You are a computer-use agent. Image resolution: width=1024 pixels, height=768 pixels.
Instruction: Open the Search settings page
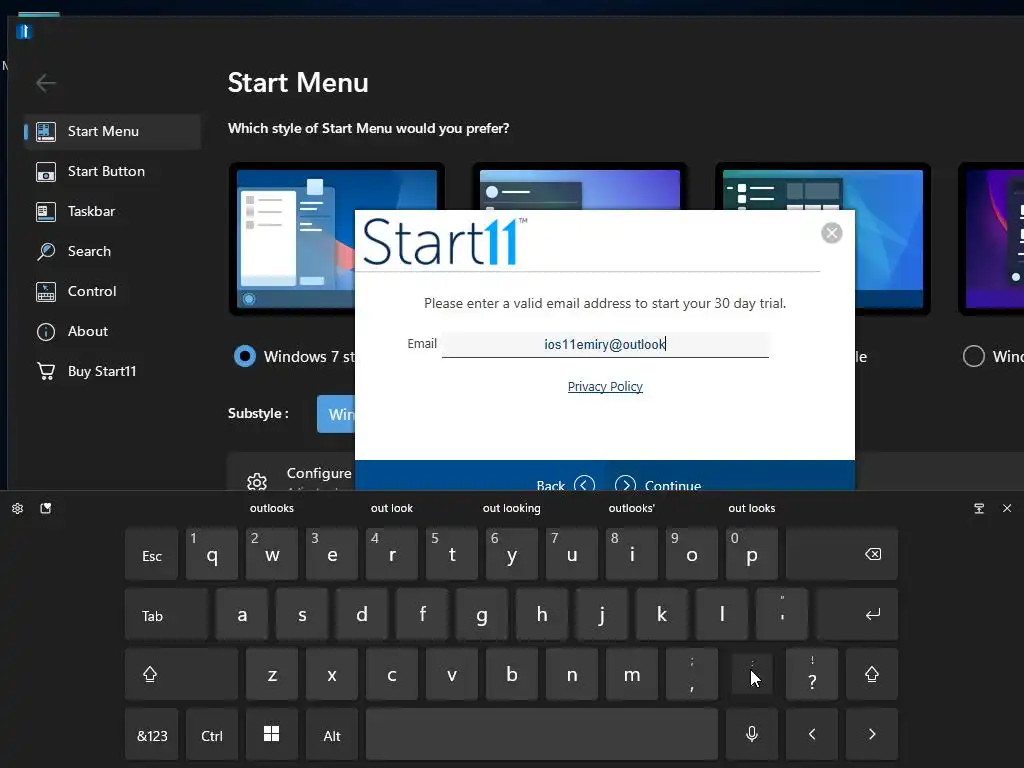click(x=112, y=251)
